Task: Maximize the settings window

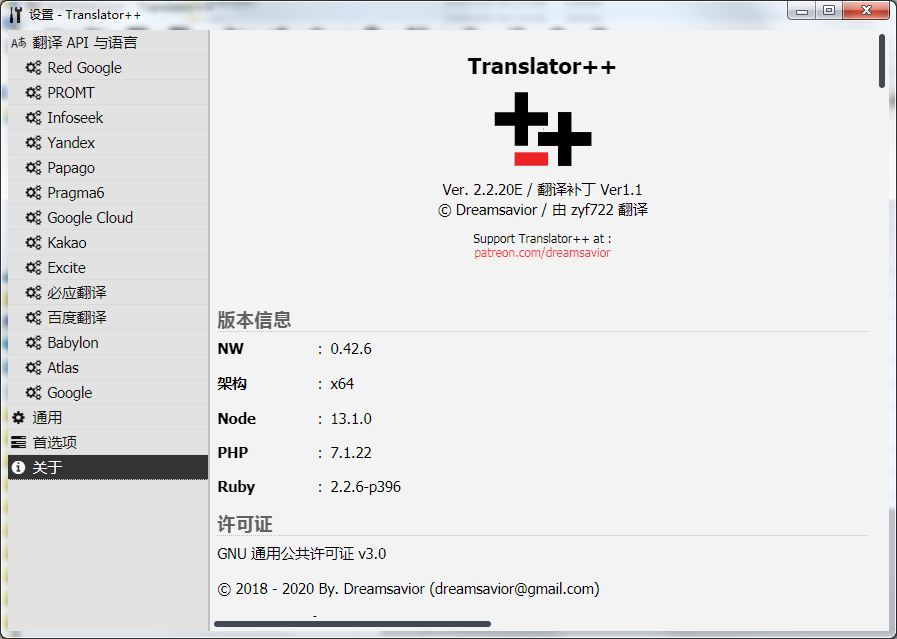Action: [829, 11]
